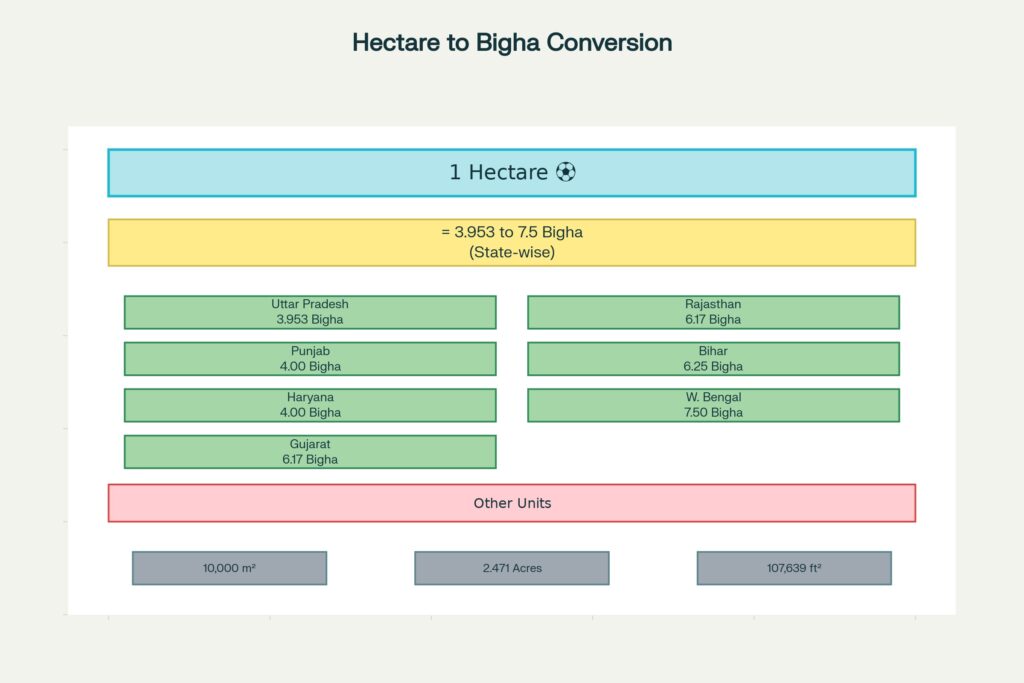Click the Hectare to Bigha Conversion title
The width and height of the screenshot is (1024, 683).
click(511, 42)
